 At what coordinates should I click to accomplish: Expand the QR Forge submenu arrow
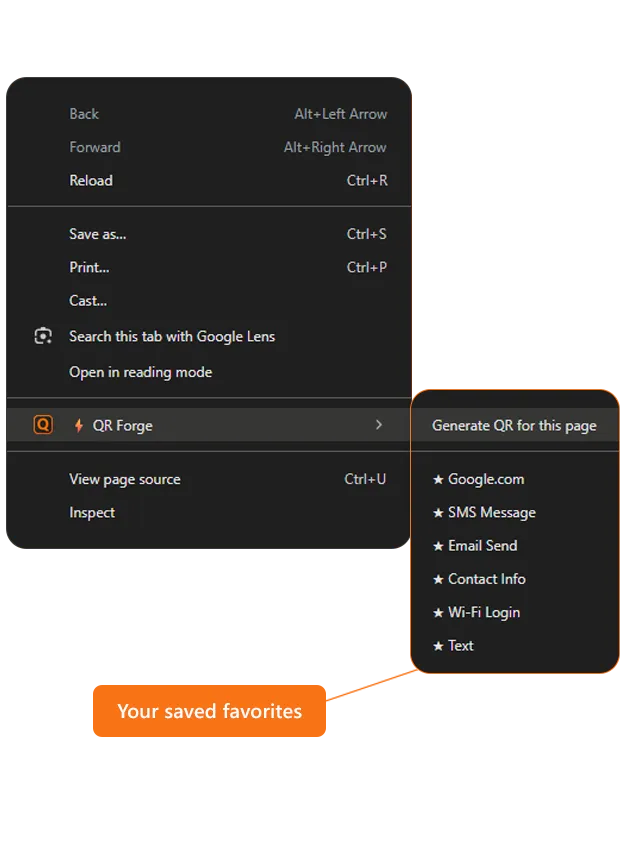coord(378,425)
